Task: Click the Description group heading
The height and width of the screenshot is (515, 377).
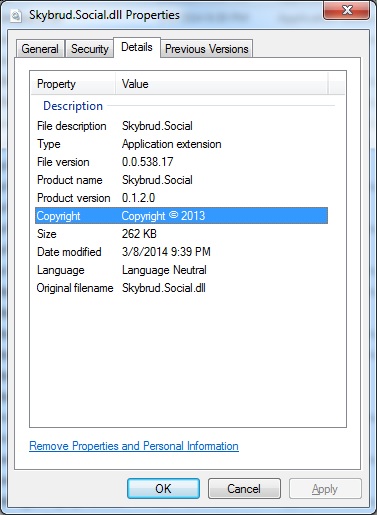Action: (73, 106)
